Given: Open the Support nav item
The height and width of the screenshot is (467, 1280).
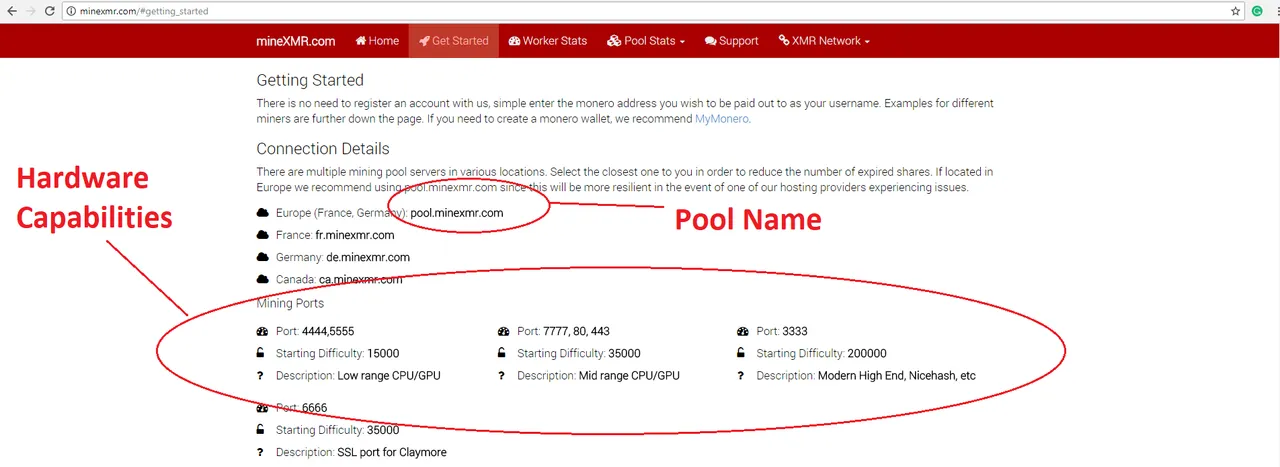Looking at the screenshot, I should [731, 41].
